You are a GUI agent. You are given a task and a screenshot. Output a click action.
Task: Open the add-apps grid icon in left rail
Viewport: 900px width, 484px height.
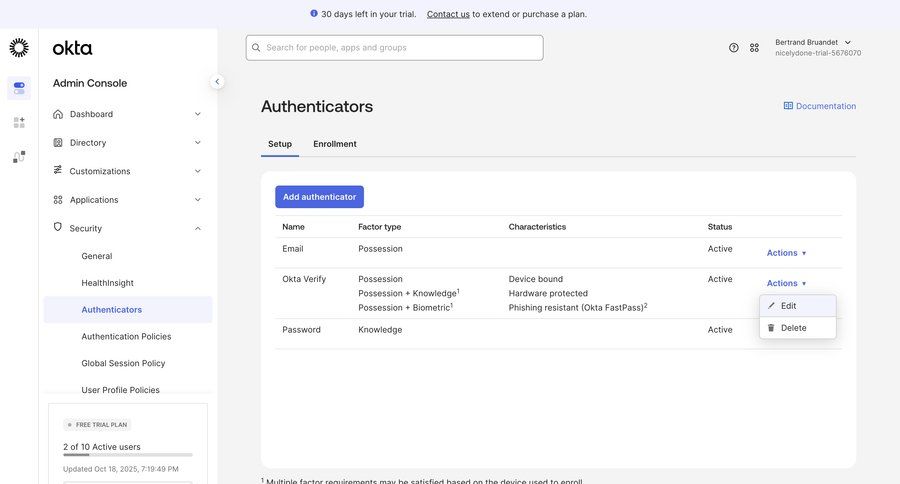(19, 122)
